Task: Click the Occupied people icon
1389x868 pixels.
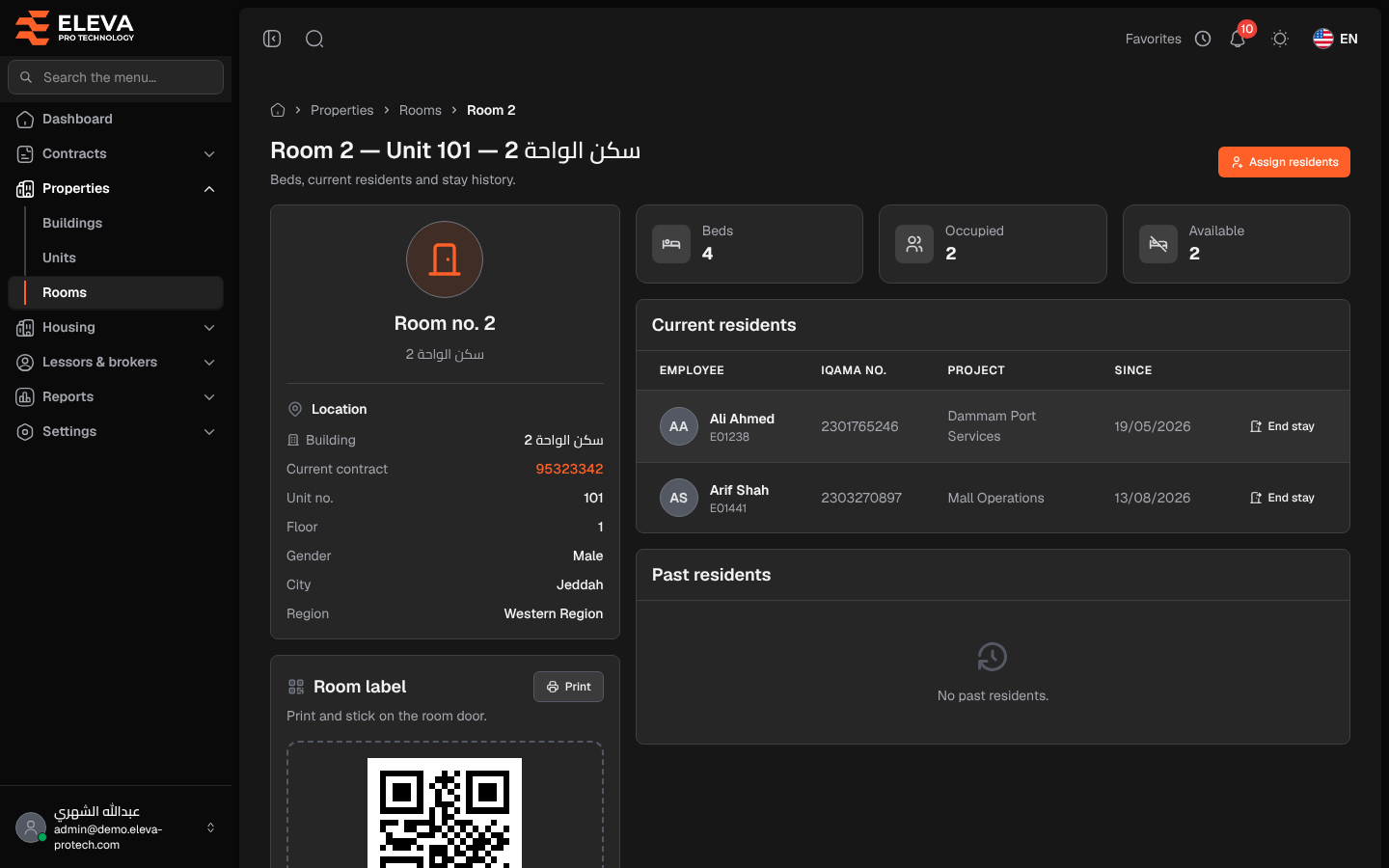Action: tap(914, 244)
